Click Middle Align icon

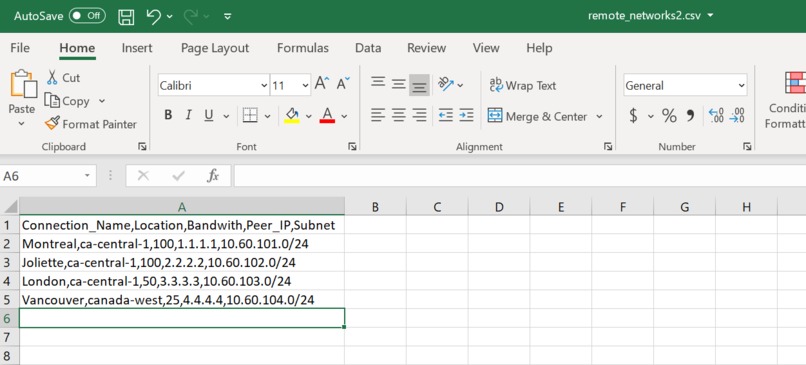399,84
